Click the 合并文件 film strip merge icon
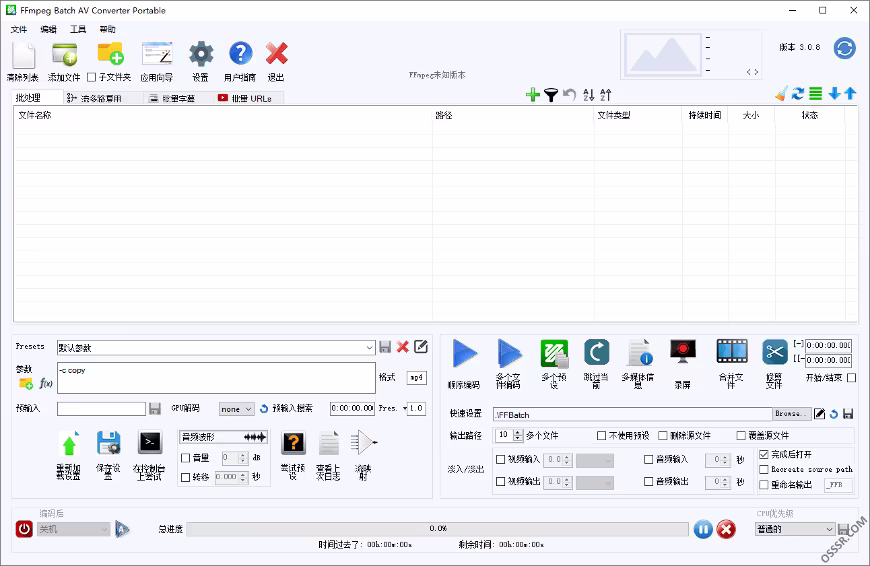The height and width of the screenshot is (566, 870). (732, 351)
